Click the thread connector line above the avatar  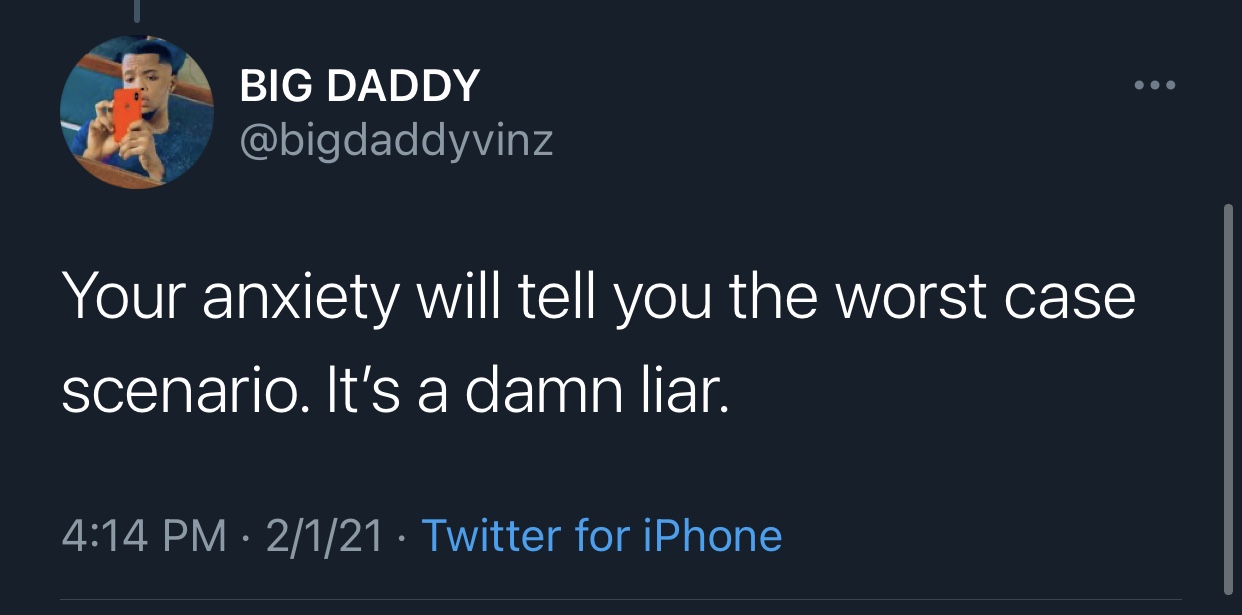click(x=136, y=10)
